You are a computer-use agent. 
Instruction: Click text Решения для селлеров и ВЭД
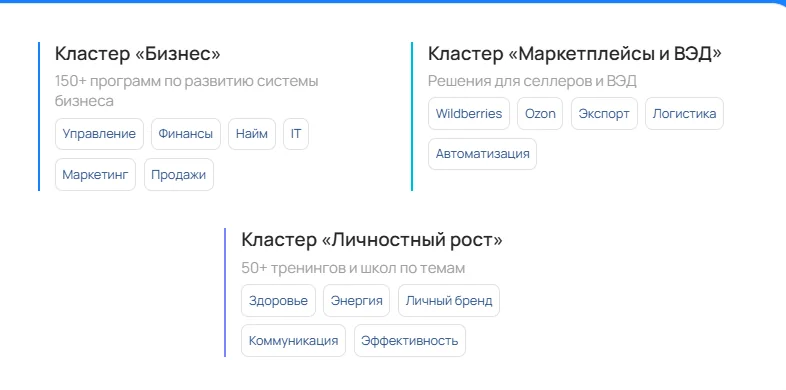532,81
